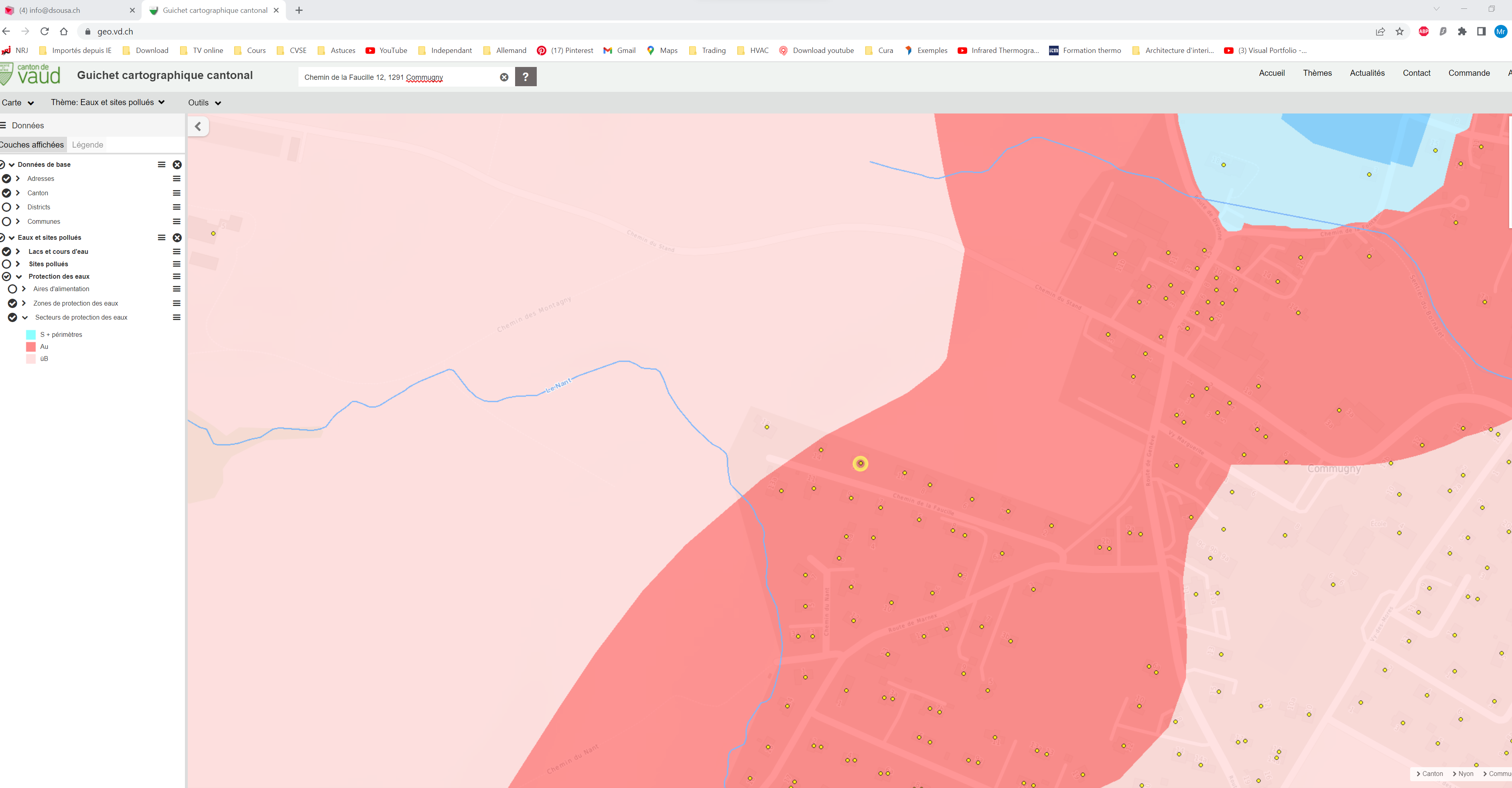
Task: Remove the Eaux et sites pollués group
Action: (177, 238)
